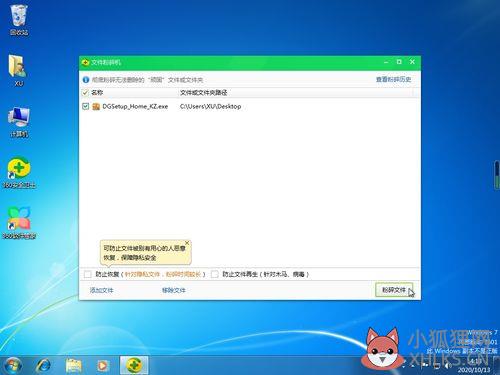Image resolution: width=500 pixels, height=375 pixels.
Task: Open Windows Explorer from taskbar
Action: pos(73,366)
